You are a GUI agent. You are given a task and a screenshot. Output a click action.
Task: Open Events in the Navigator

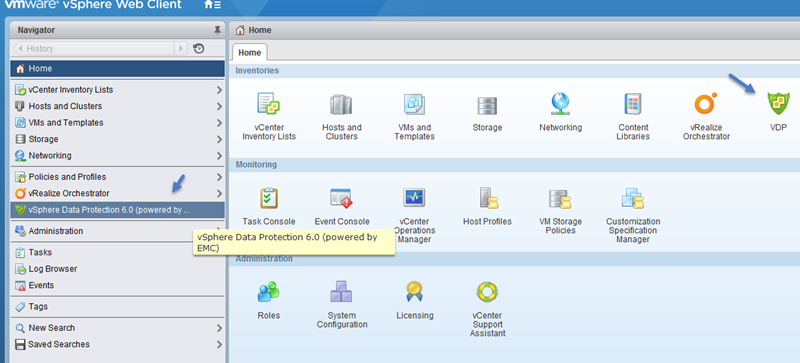pyautogui.click(x=117, y=285)
